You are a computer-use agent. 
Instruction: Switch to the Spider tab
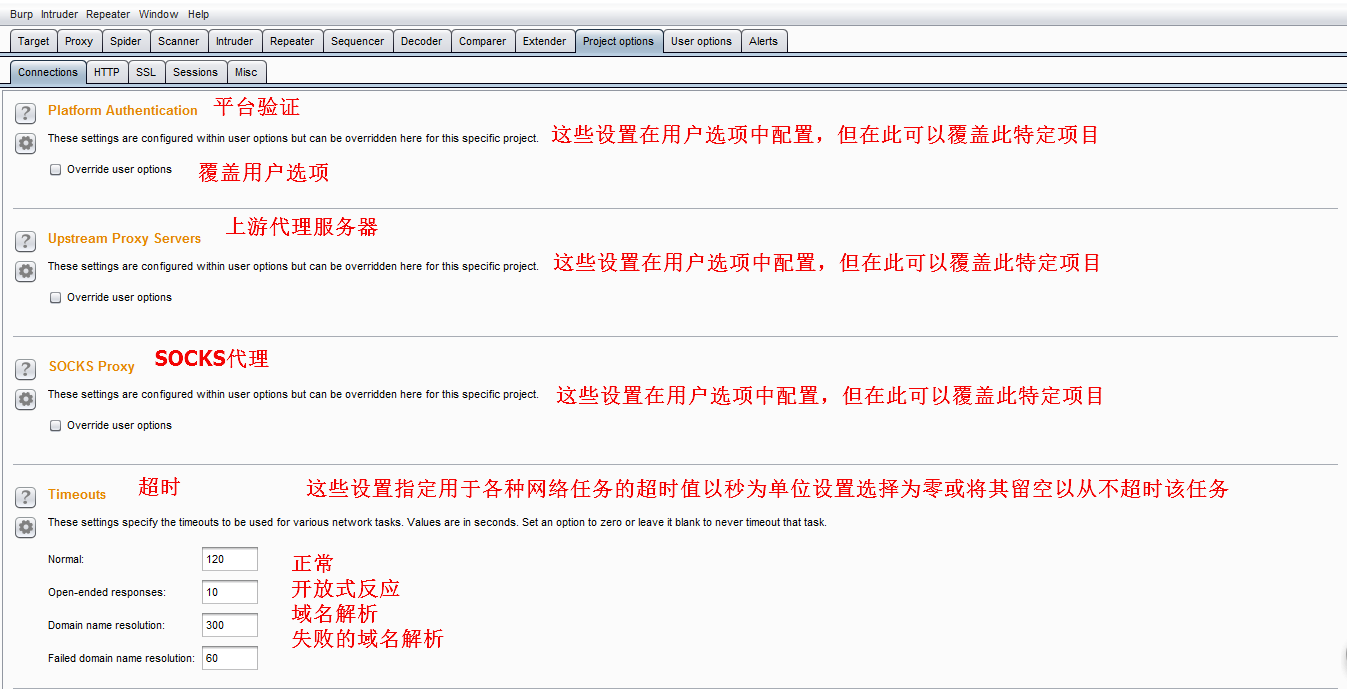(126, 41)
